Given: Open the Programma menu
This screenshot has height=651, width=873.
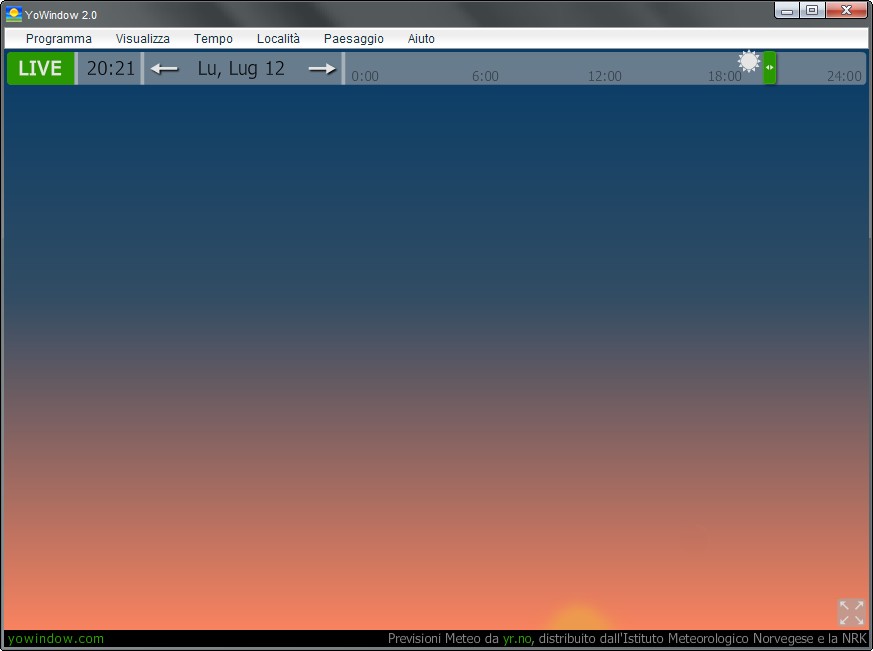Looking at the screenshot, I should [58, 39].
